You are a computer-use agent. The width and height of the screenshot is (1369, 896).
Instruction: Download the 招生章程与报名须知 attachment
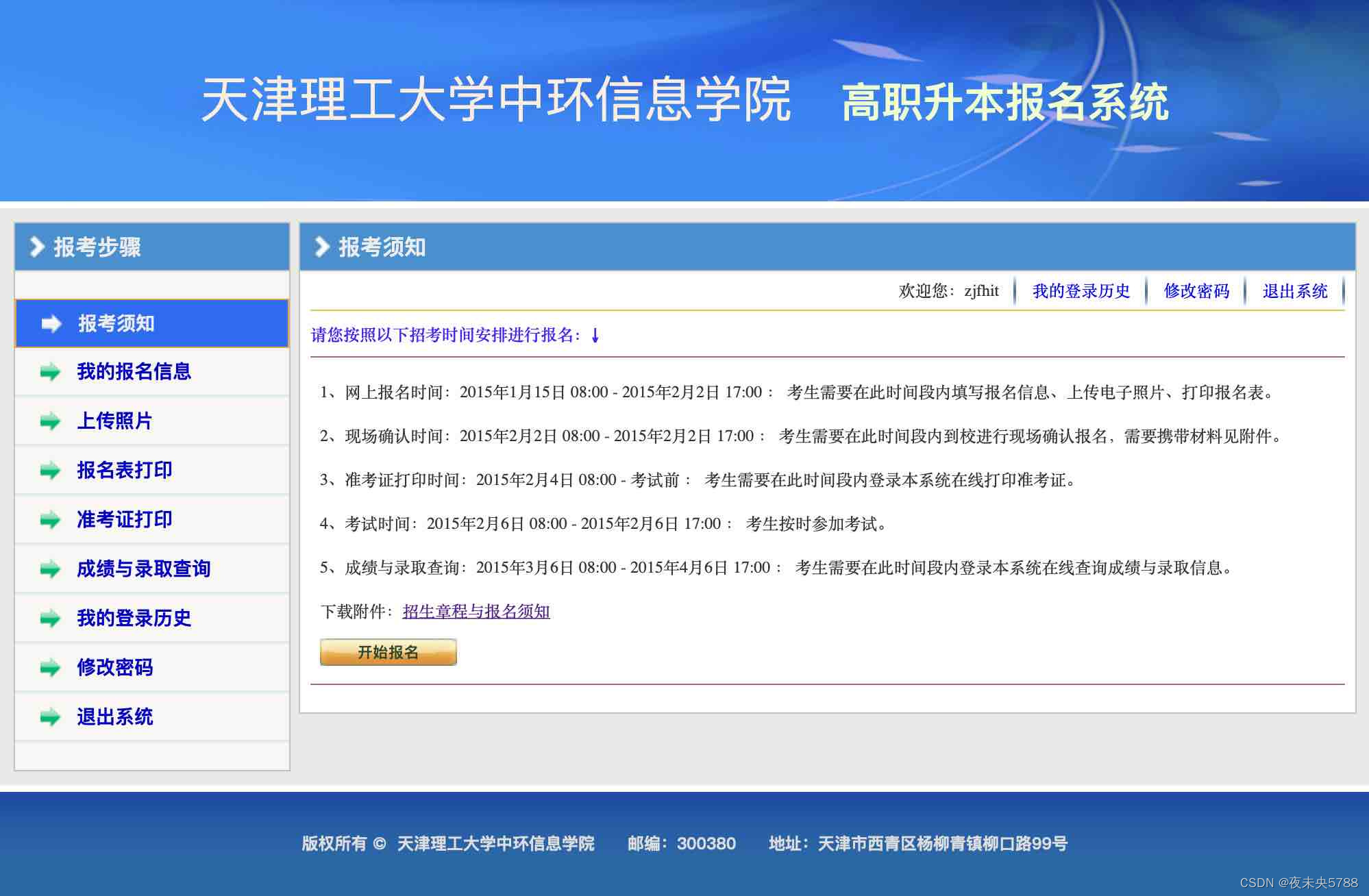click(x=476, y=612)
